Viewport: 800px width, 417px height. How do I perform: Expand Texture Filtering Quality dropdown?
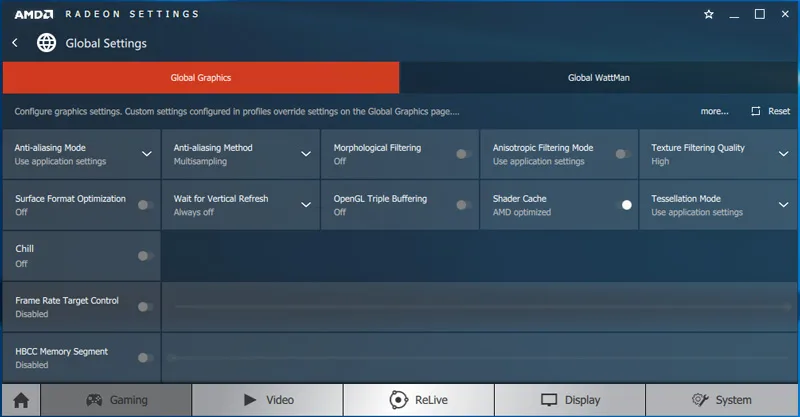783,154
